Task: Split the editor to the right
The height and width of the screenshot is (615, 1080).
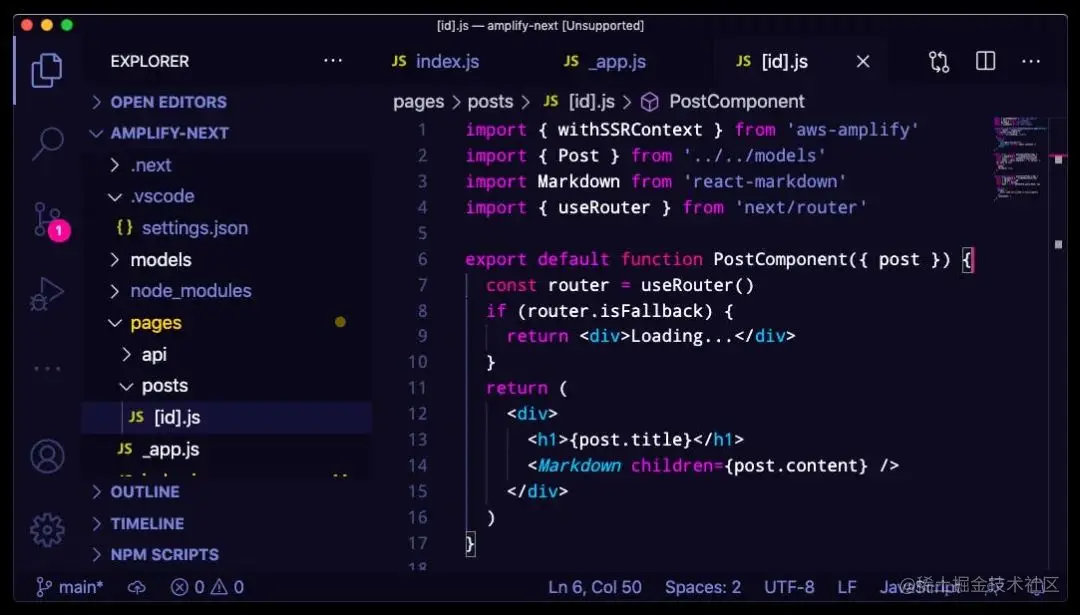Action: (x=986, y=61)
